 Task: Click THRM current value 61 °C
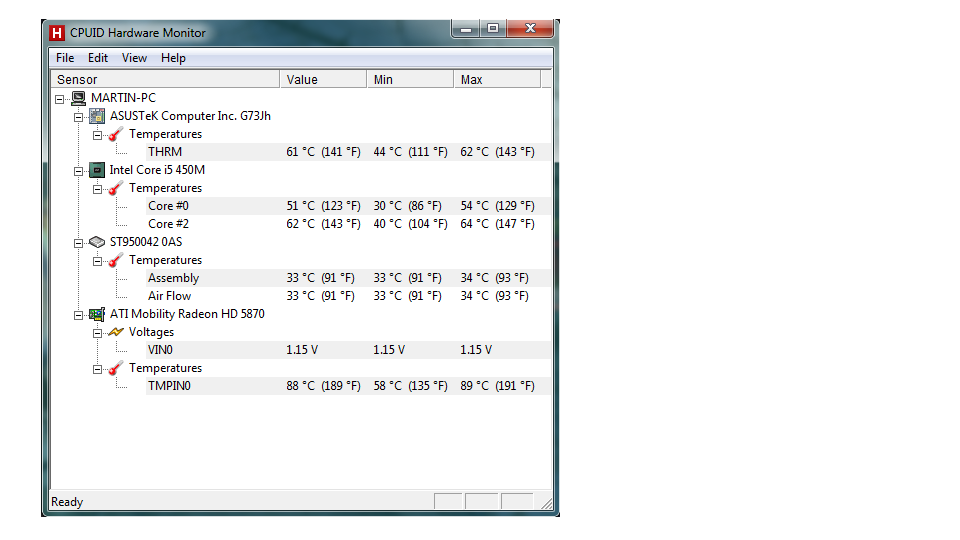pyautogui.click(x=323, y=152)
